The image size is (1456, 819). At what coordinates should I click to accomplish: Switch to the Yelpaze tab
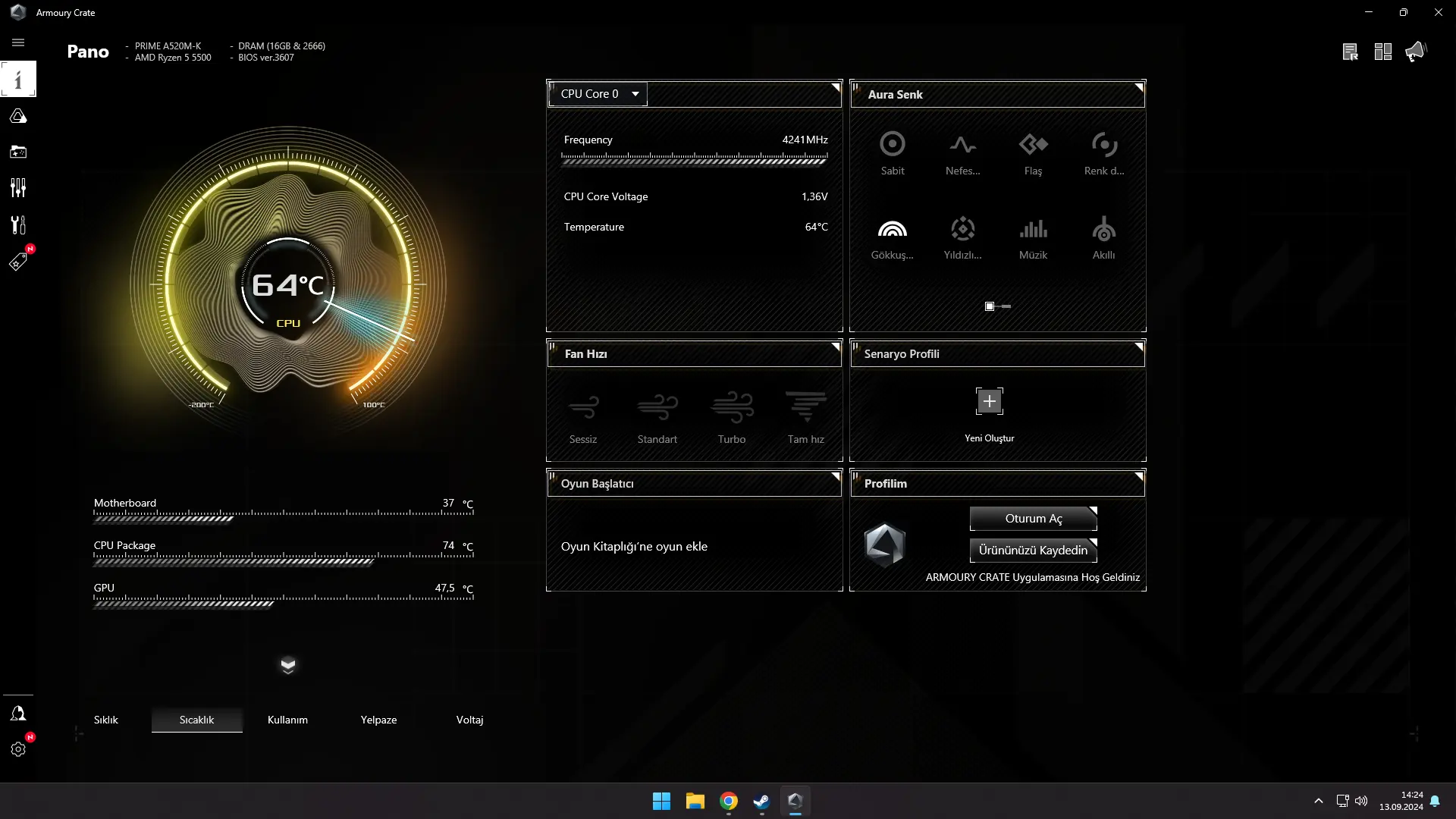379,720
